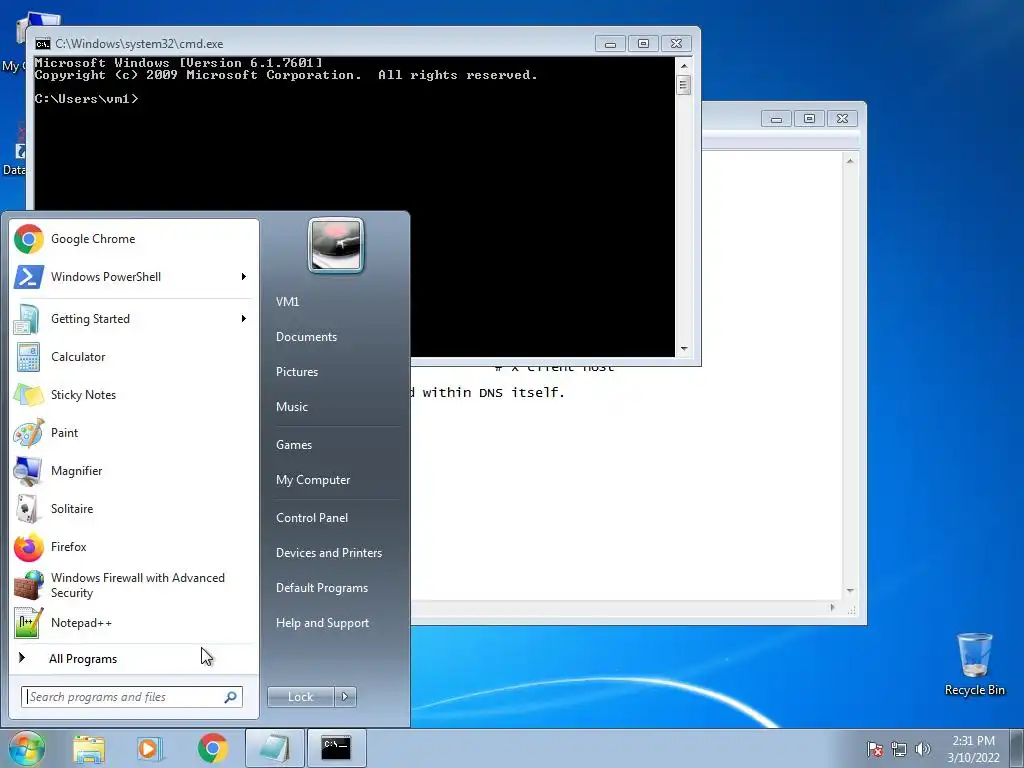Open Sticky Notes from the Start menu
Screen dimensions: 1024x768
click(134, 394)
